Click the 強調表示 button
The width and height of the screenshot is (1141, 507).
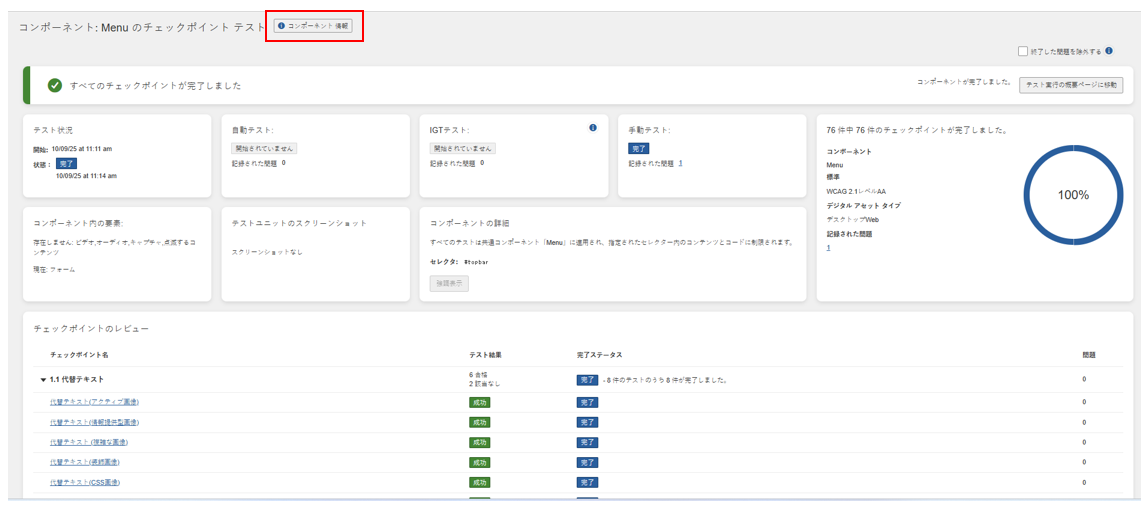[449, 283]
